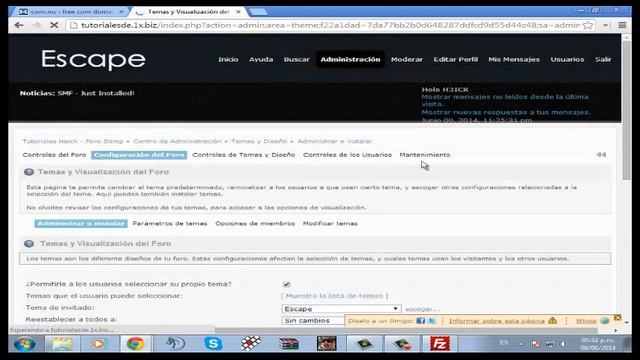
Task: Select the Administrar e instalar sub-tab
Action: 81,224
